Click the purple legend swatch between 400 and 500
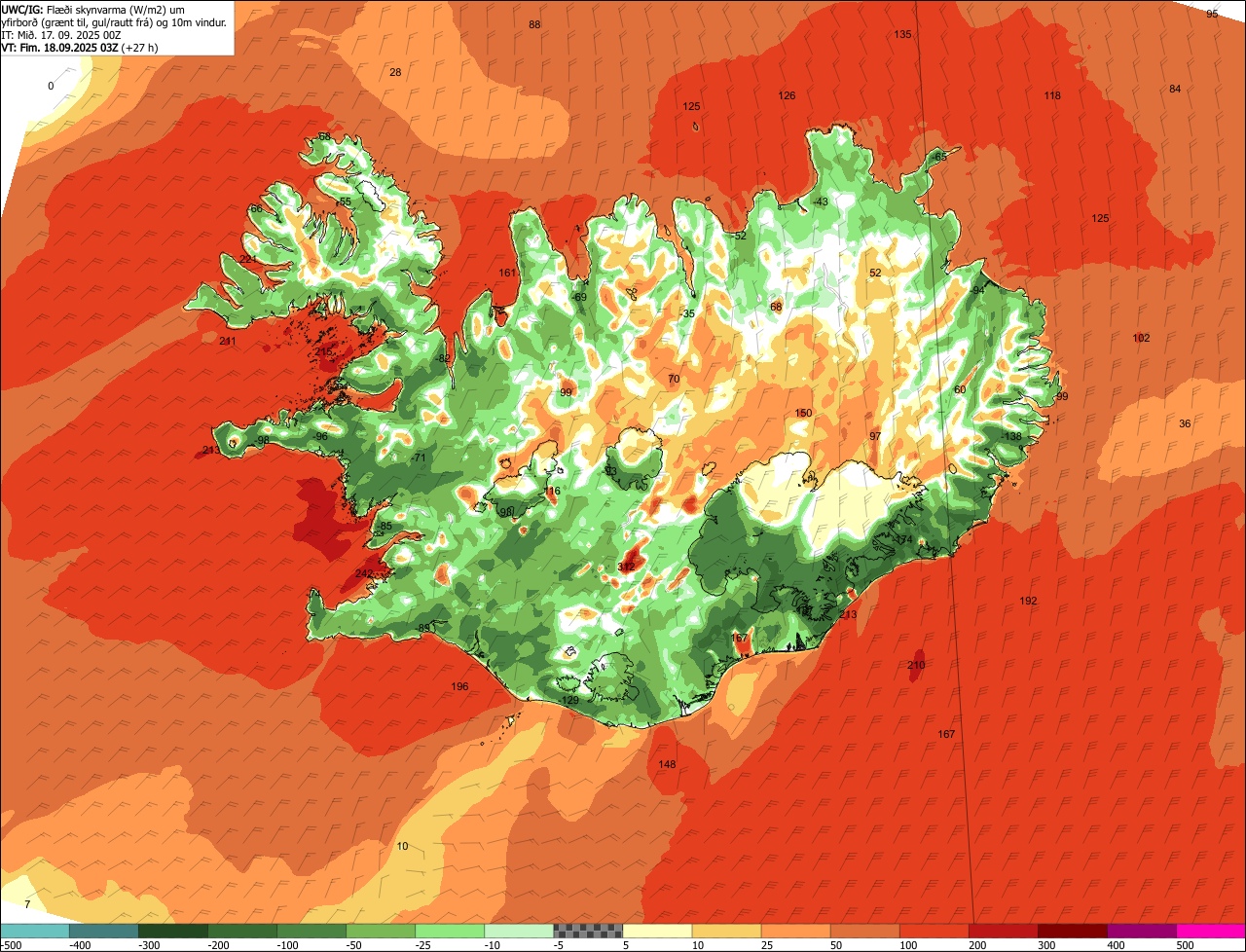The height and width of the screenshot is (952, 1246). (x=1141, y=931)
